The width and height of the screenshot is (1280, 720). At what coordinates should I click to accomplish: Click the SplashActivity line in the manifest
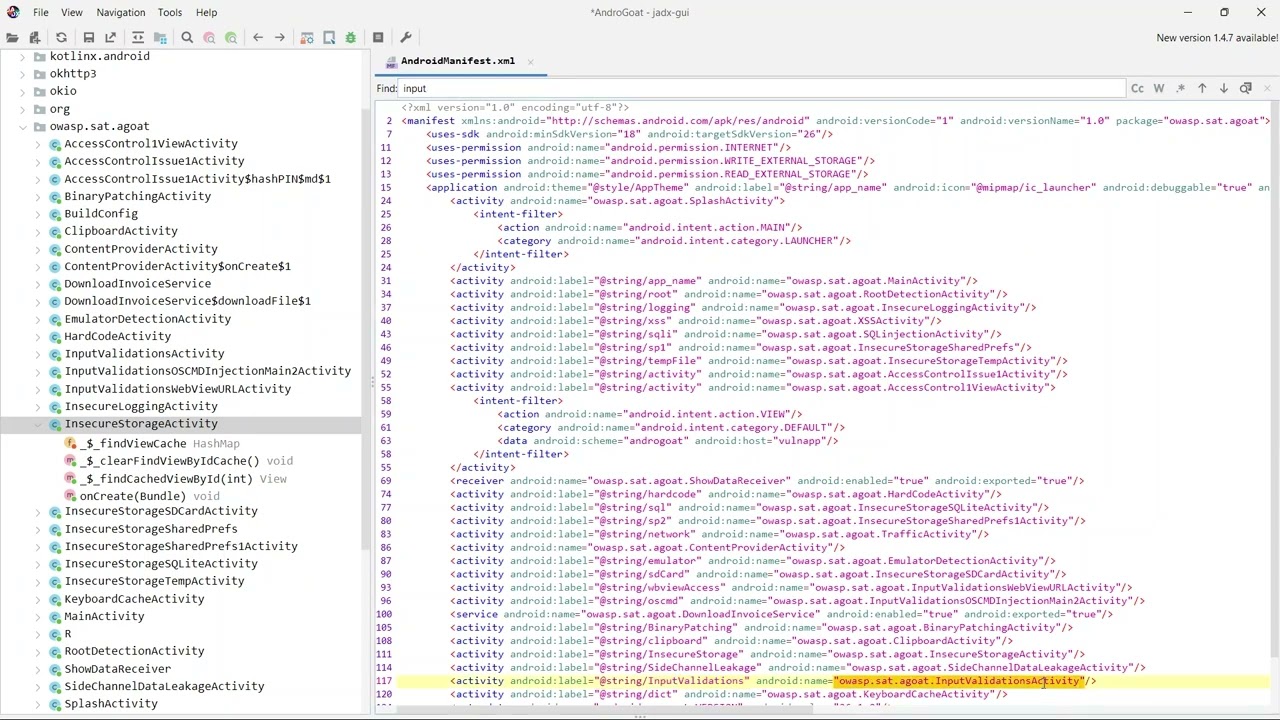click(618, 201)
